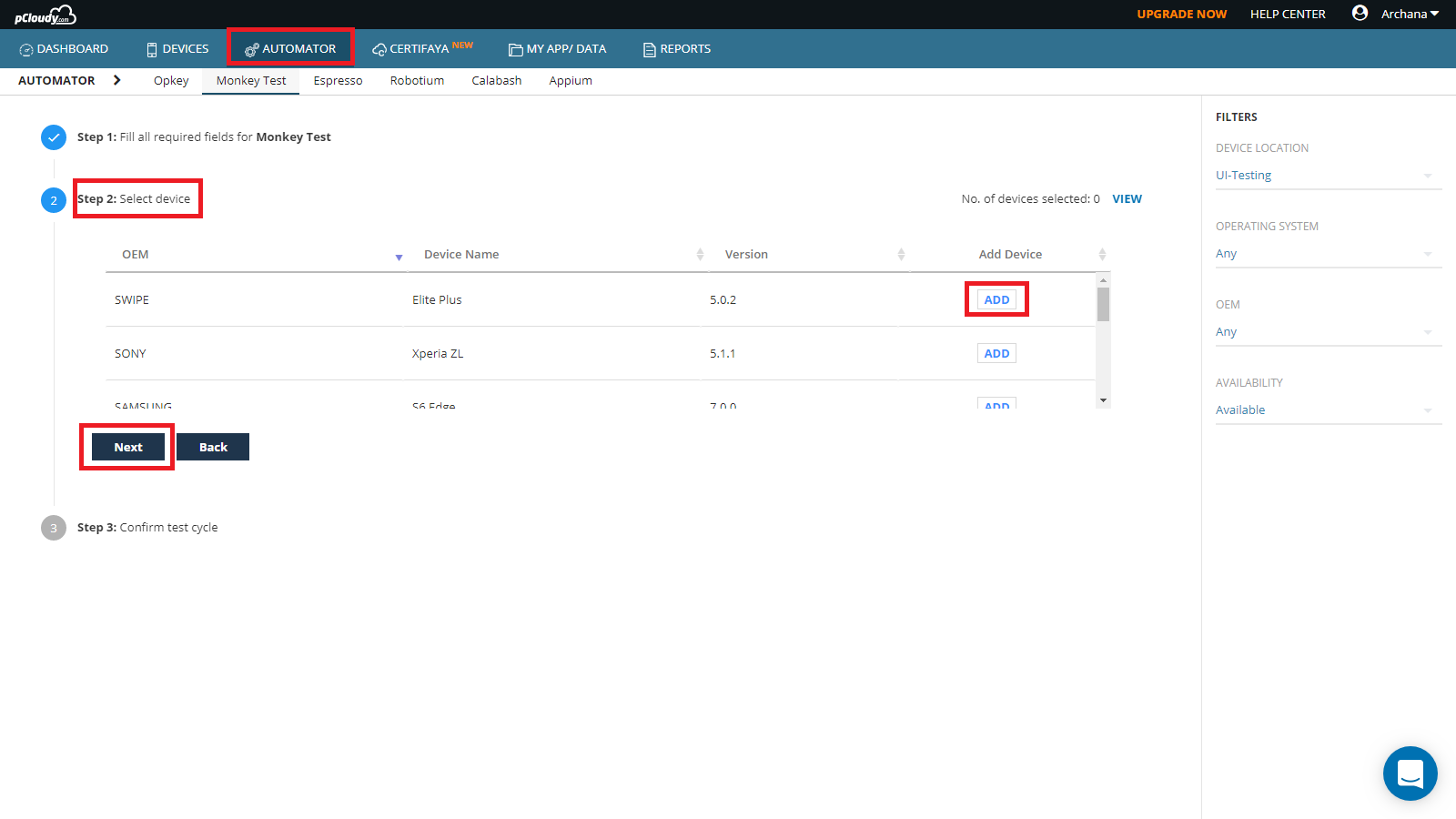Sort by OEM column arrow
This screenshot has height=819, width=1456.
coord(399,258)
